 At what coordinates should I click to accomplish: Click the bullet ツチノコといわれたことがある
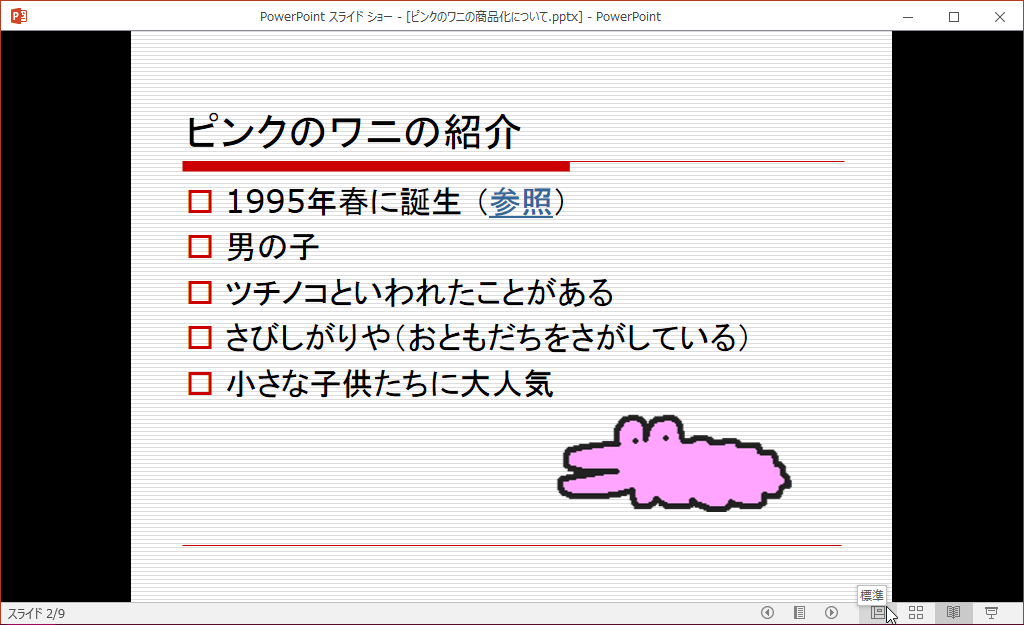pyautogui.click(x=419, y=293)
